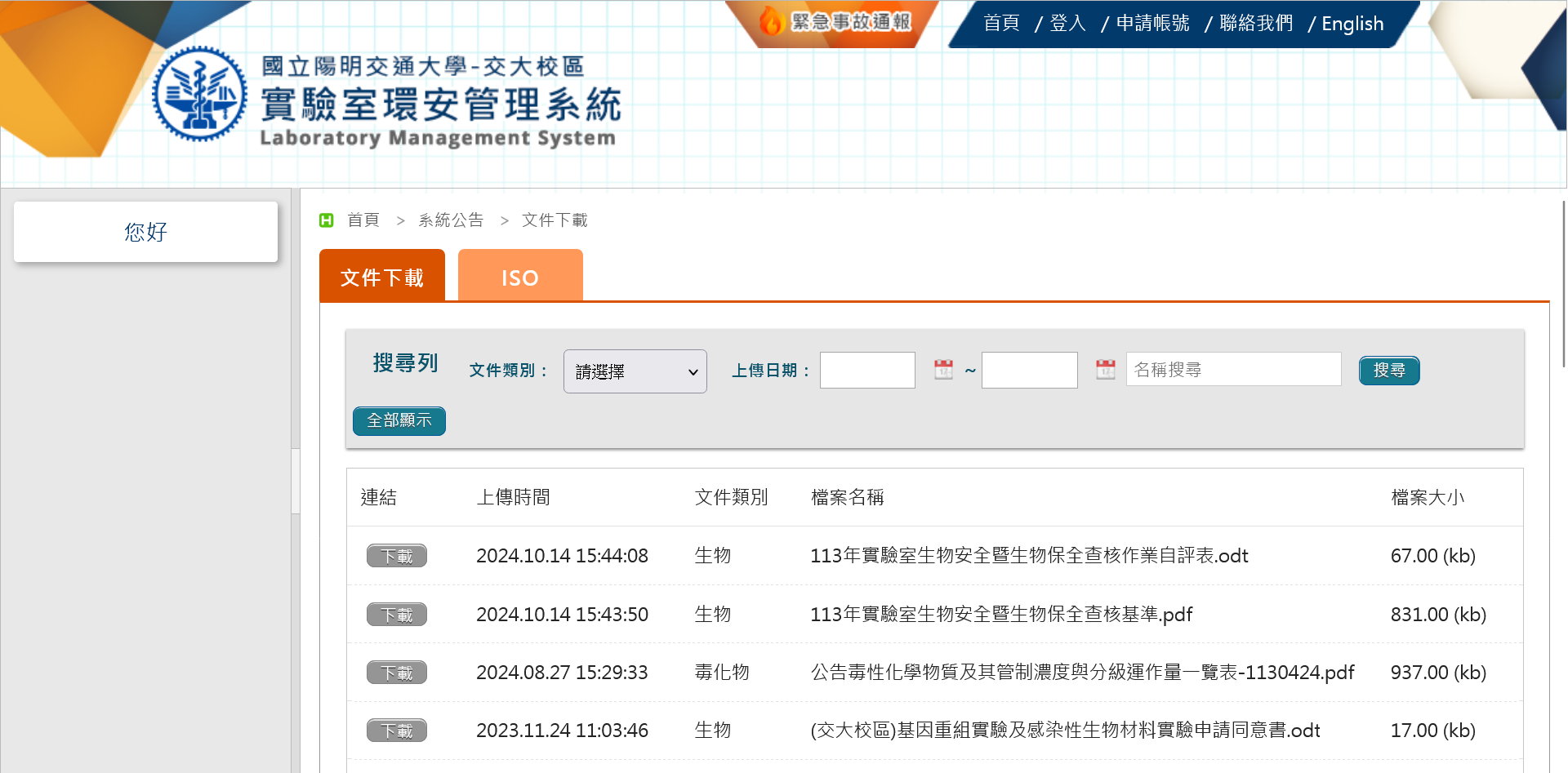Download the 113年 self-evaluation .odt file

(x=397, y=556)
